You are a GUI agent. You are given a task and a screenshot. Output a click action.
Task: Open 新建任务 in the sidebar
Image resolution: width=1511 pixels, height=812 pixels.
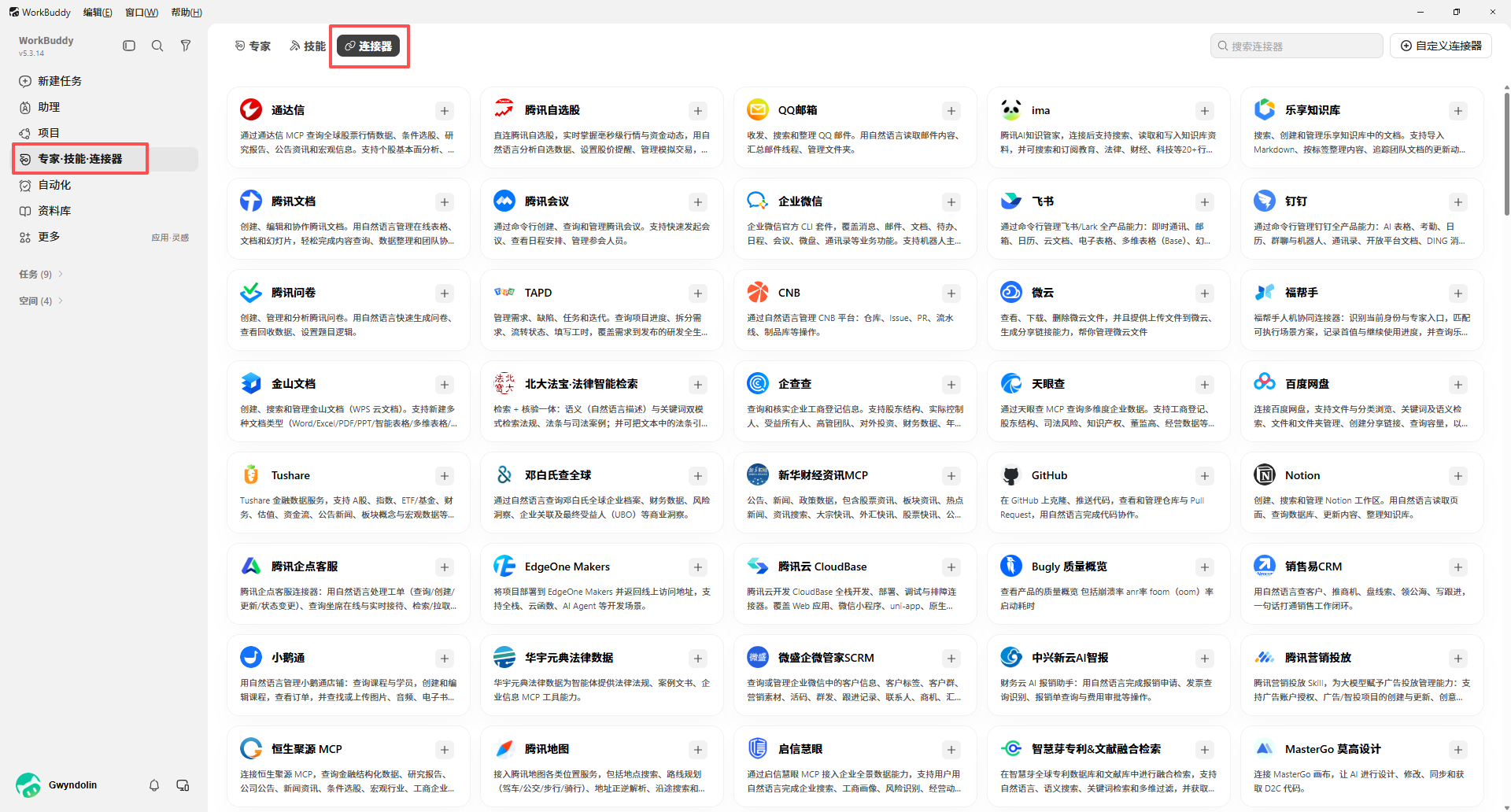[105, 81]
